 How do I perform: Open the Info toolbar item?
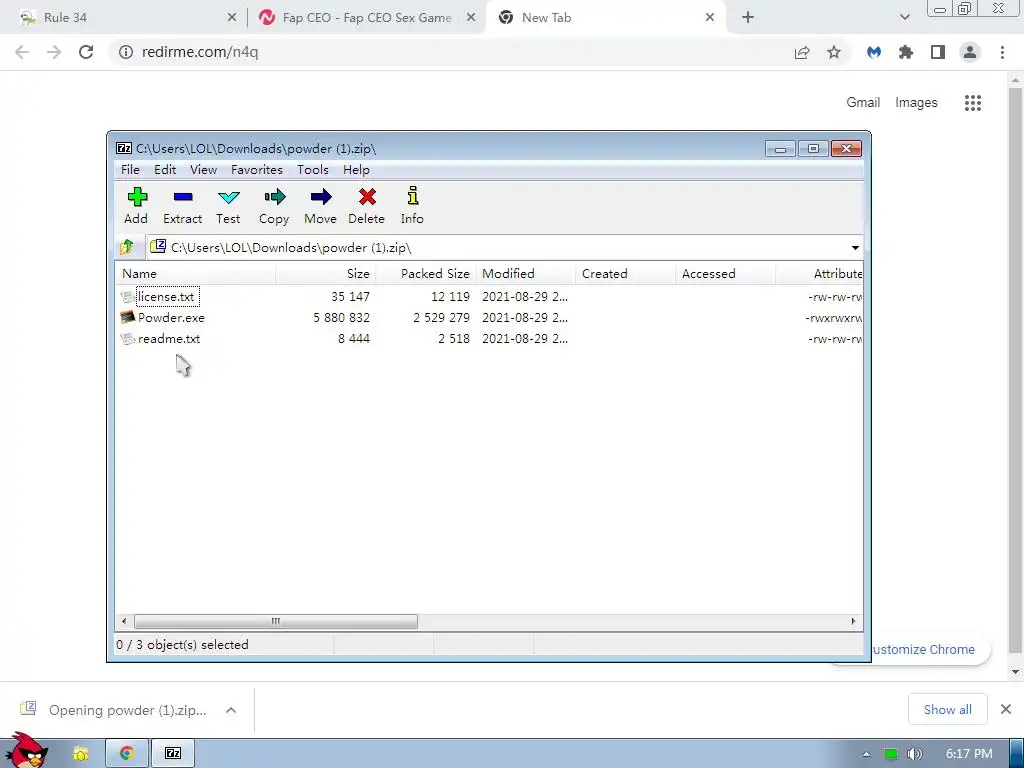click(x=412, y=206)
